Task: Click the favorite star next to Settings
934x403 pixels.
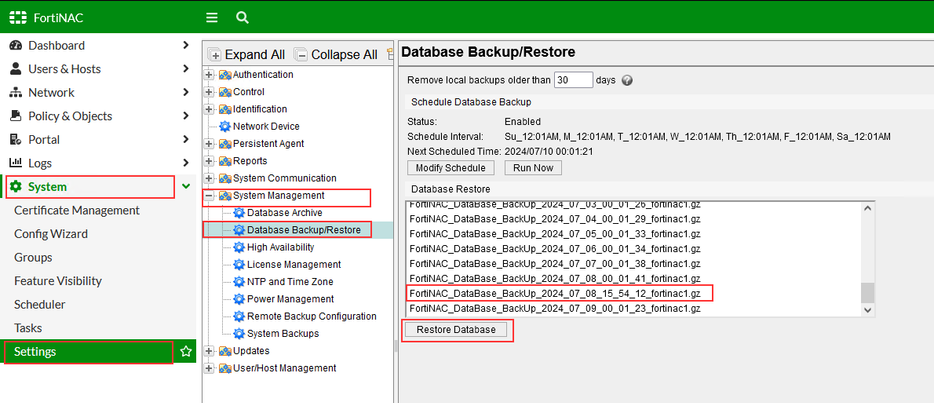Action: tap(185, 352)
